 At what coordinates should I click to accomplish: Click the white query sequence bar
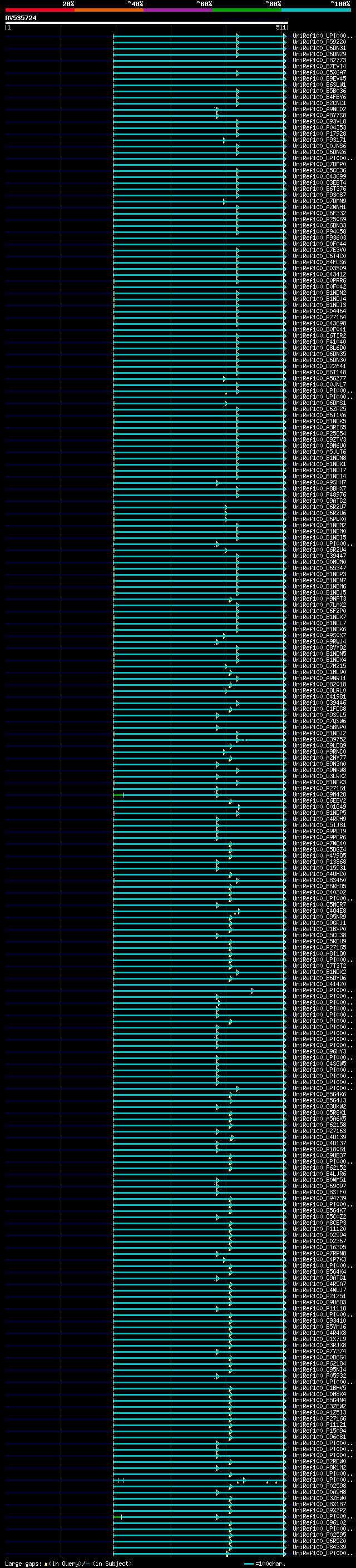(x=147, y=23)
